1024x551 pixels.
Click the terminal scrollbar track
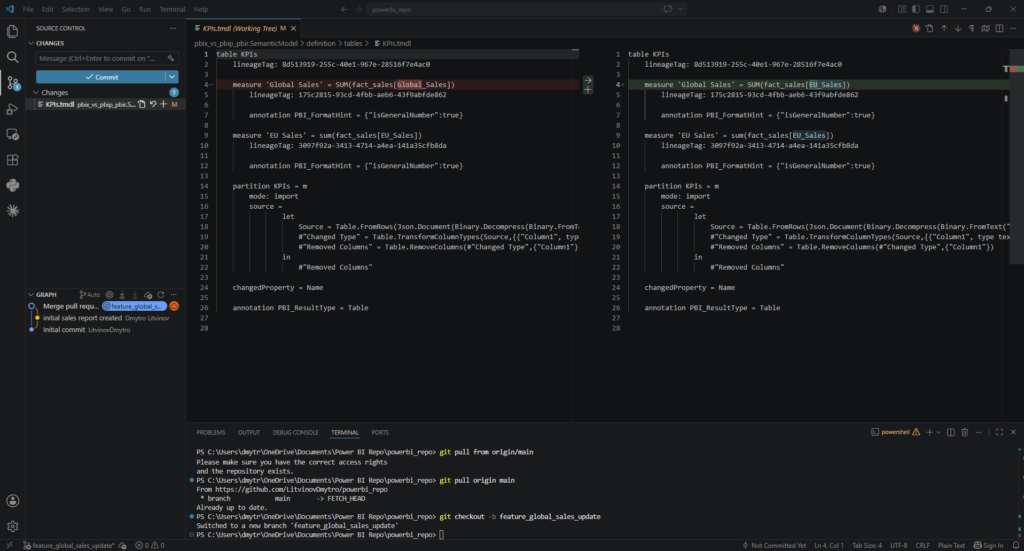[1020, 493]
